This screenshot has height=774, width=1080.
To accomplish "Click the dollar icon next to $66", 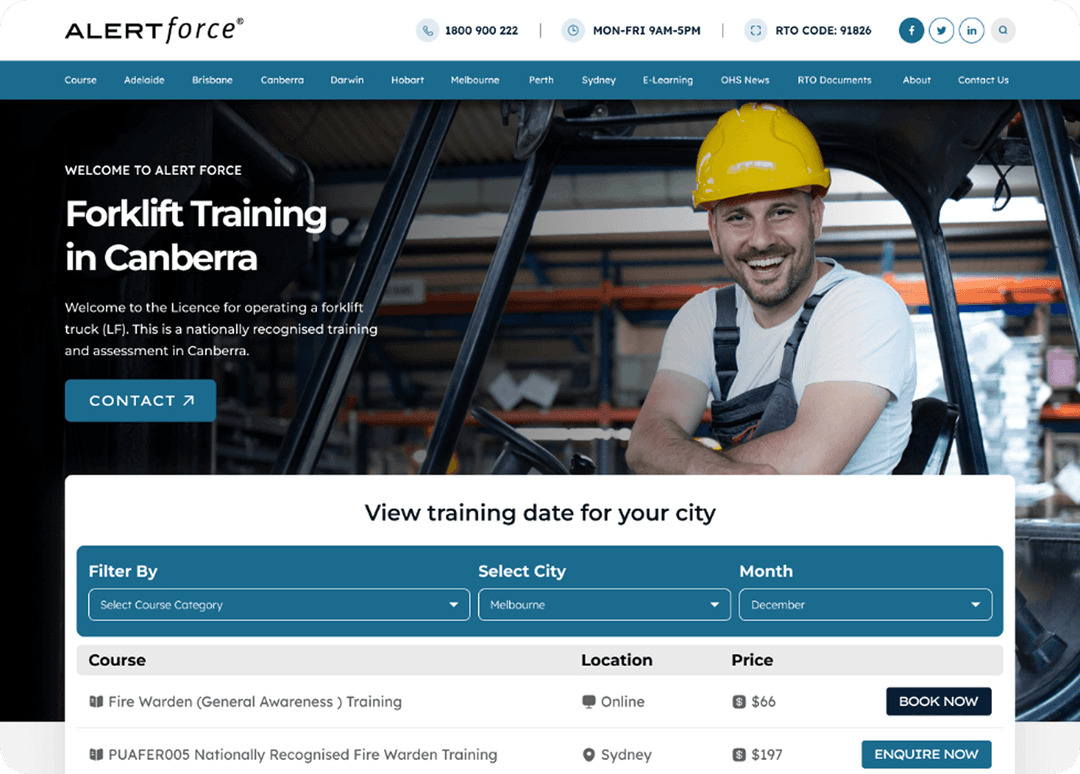I will [x=739, y=702].
